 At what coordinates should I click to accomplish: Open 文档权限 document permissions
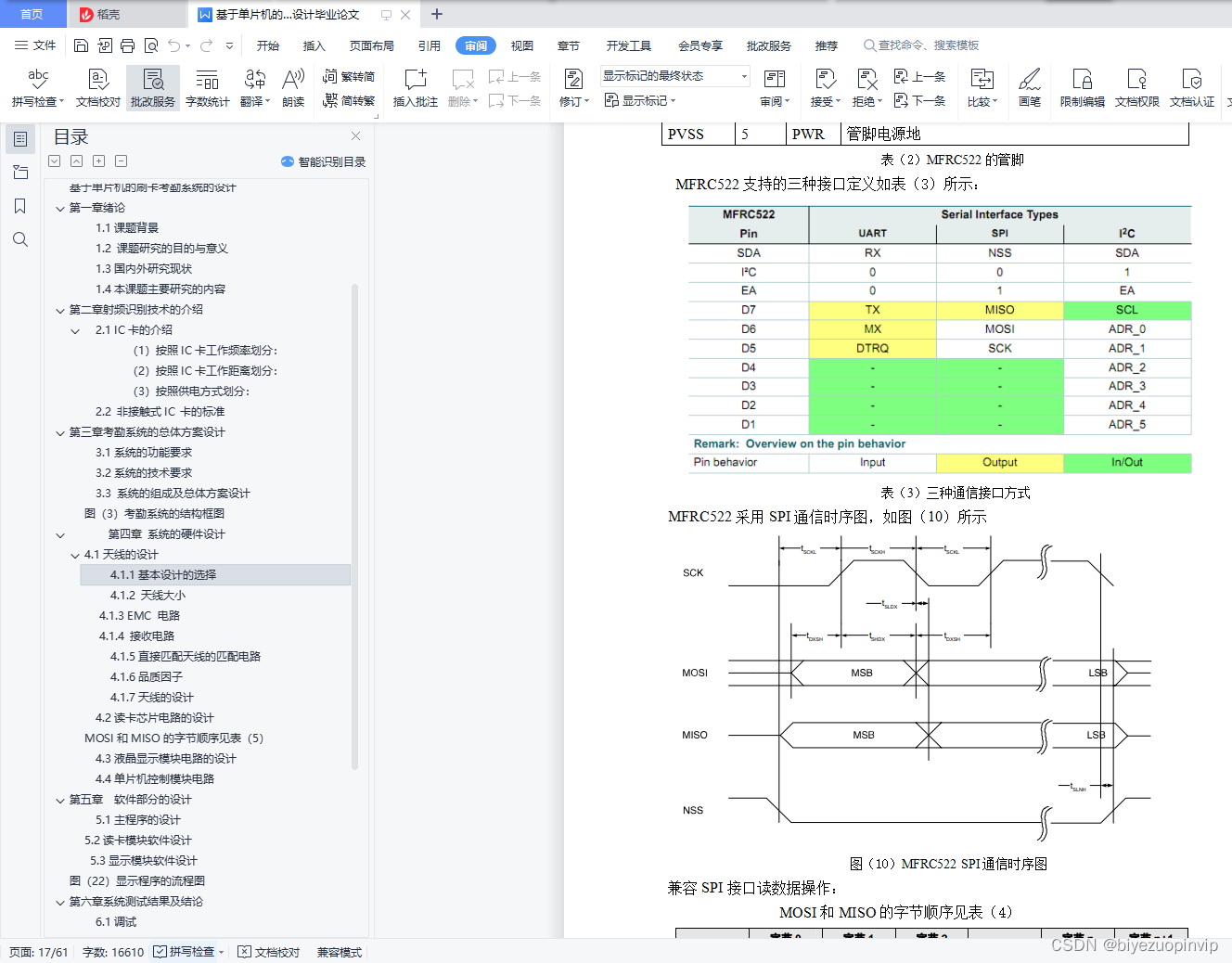coord(1137,88)
